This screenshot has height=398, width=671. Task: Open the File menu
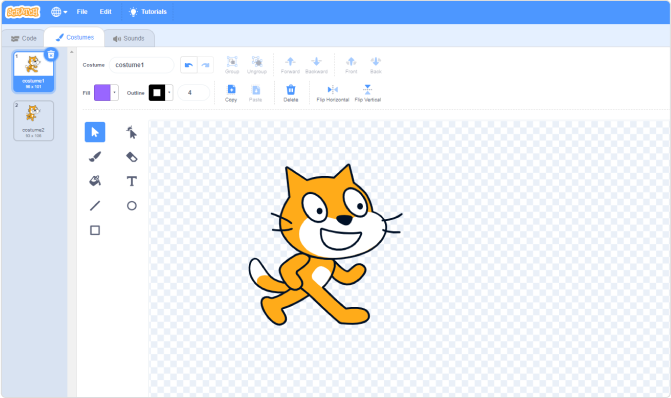tap(82, 12)
